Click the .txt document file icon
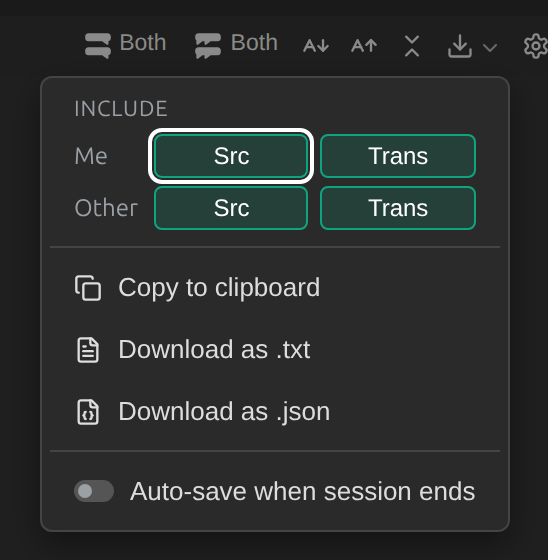548x560 pixels. 88,350
